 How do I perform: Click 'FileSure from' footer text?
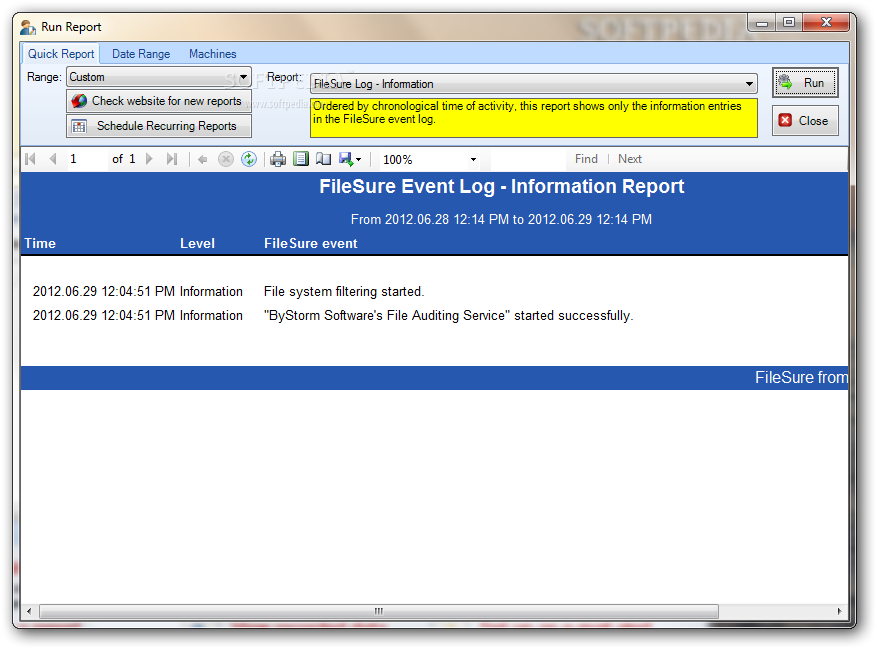point(801,378)
